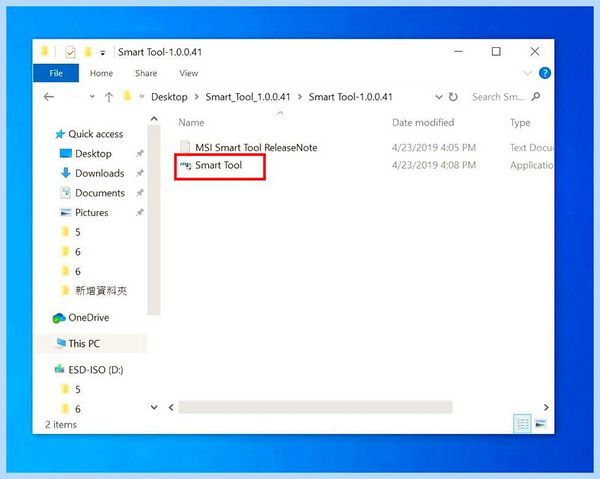The height and width of the screenshot is (479, 600).
Task: Open the recent locations dropdown arrow
Action: (92, 97)
